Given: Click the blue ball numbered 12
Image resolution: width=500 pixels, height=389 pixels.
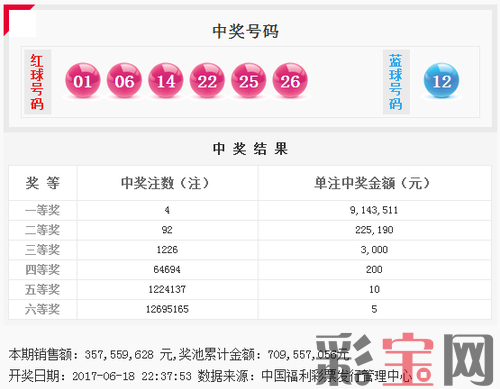Looking at the screenshot, I should [441, 80].
